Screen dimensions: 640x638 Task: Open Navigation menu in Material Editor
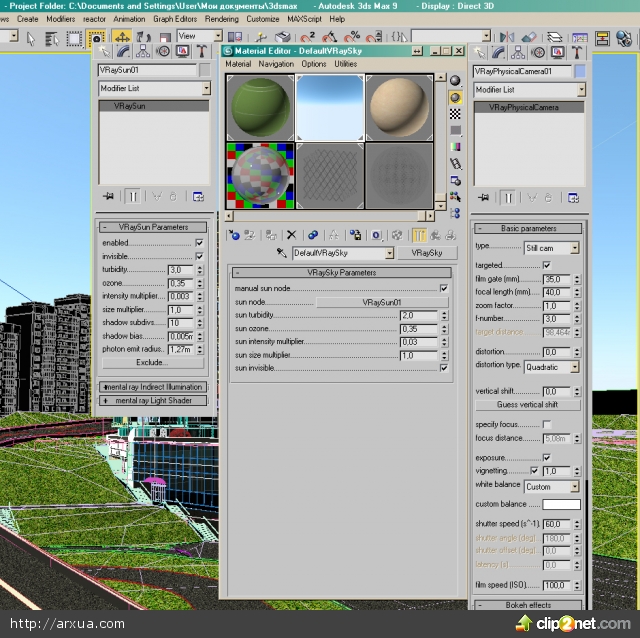tap(276, 64)
